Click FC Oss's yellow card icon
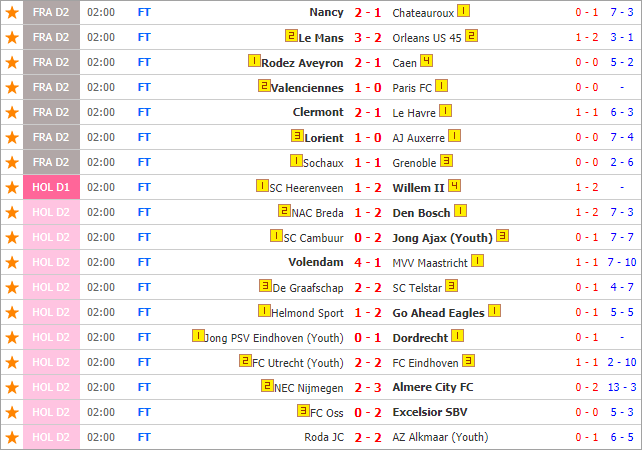The image size is (642, 450). click(x=303, y=411)
